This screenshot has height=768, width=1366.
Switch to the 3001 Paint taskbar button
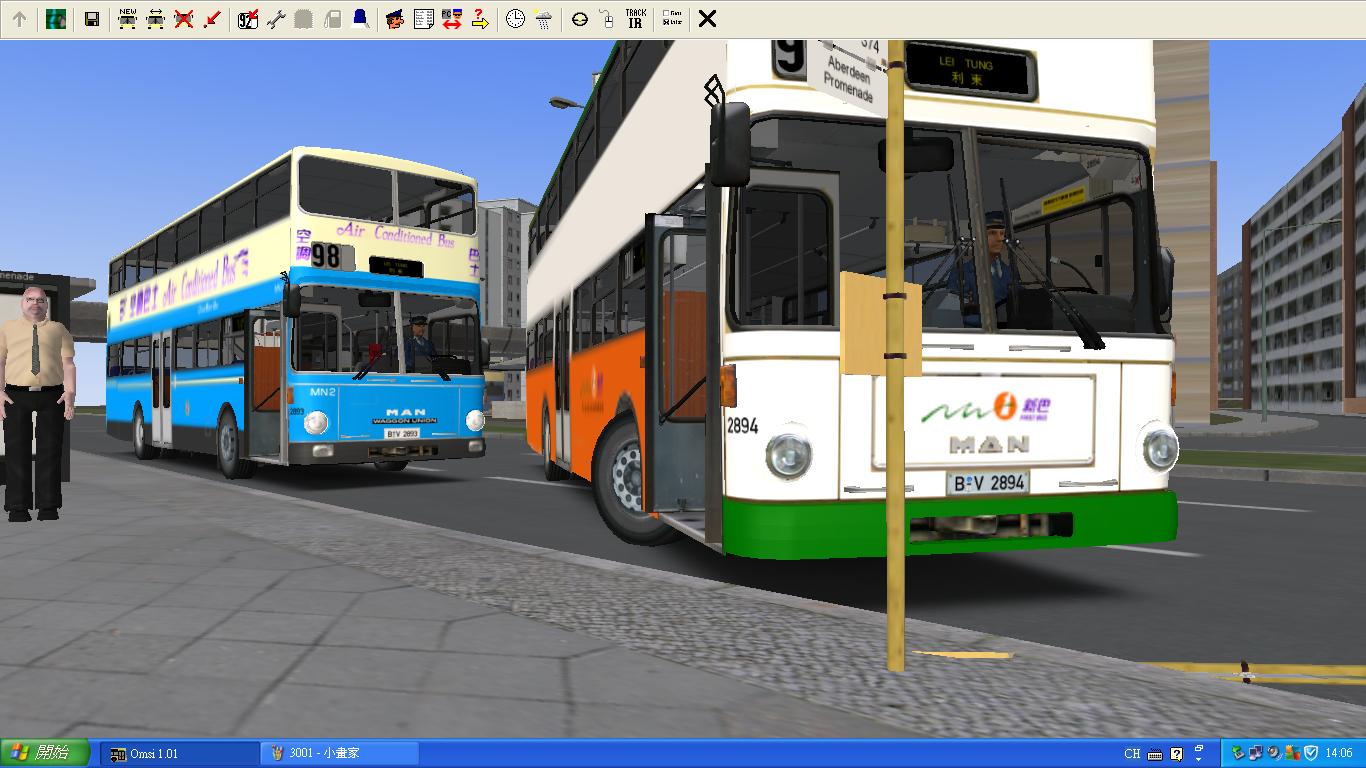pos(340,753)
